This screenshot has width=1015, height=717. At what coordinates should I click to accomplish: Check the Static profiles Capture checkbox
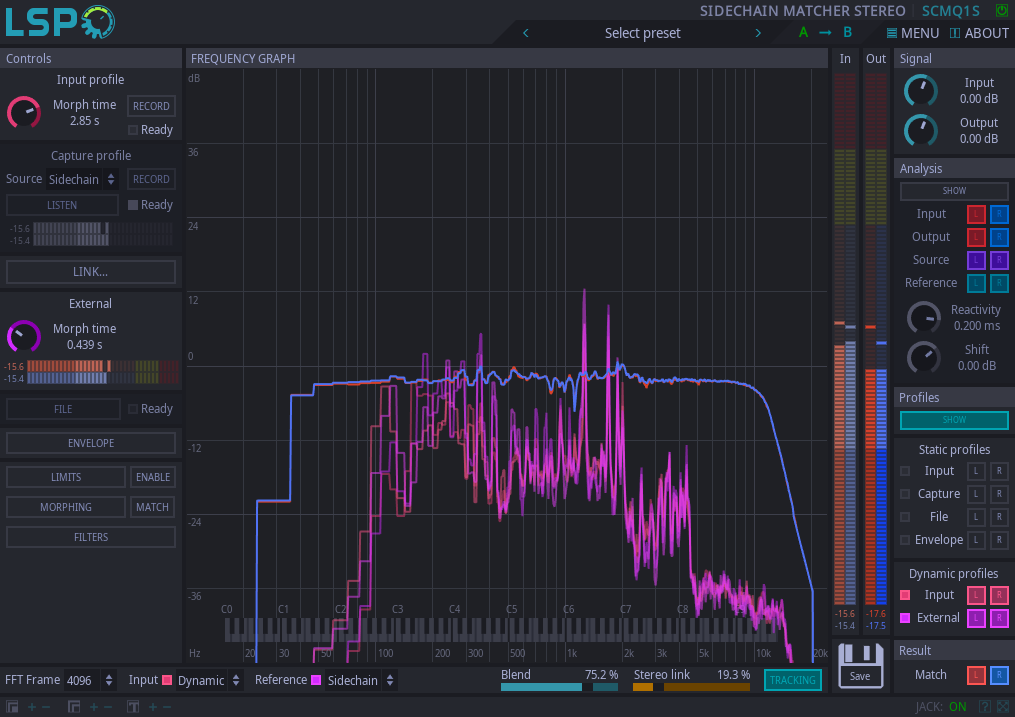(x=906, y=494)
